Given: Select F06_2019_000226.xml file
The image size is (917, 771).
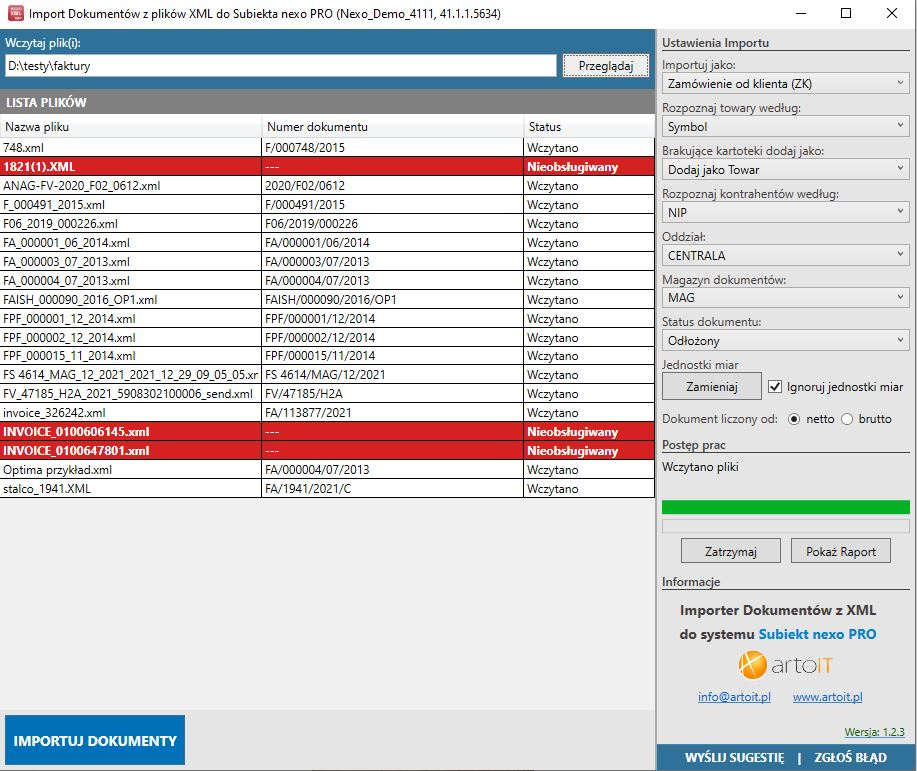Looking at the screenshot, I should tap(327, 223).
